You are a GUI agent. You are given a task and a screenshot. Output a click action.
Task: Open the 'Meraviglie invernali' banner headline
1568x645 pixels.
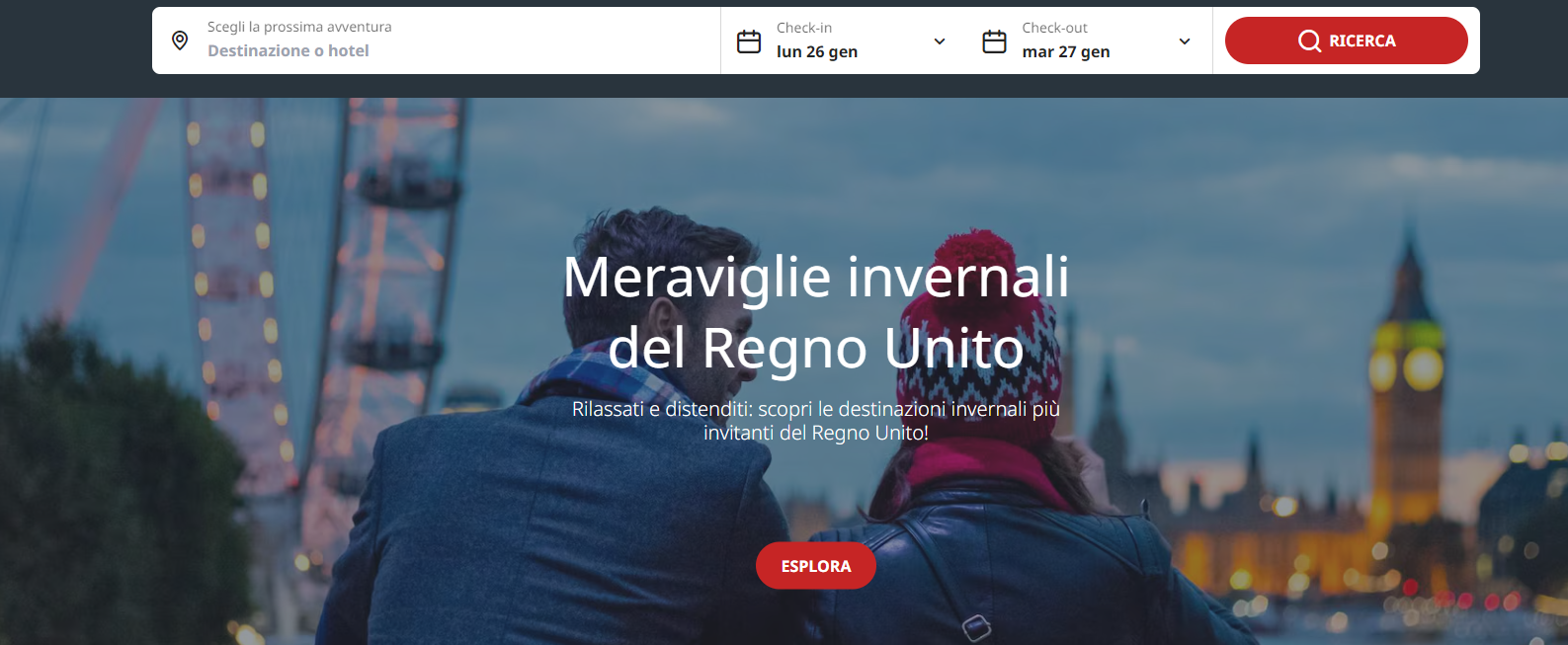[815, 277]
